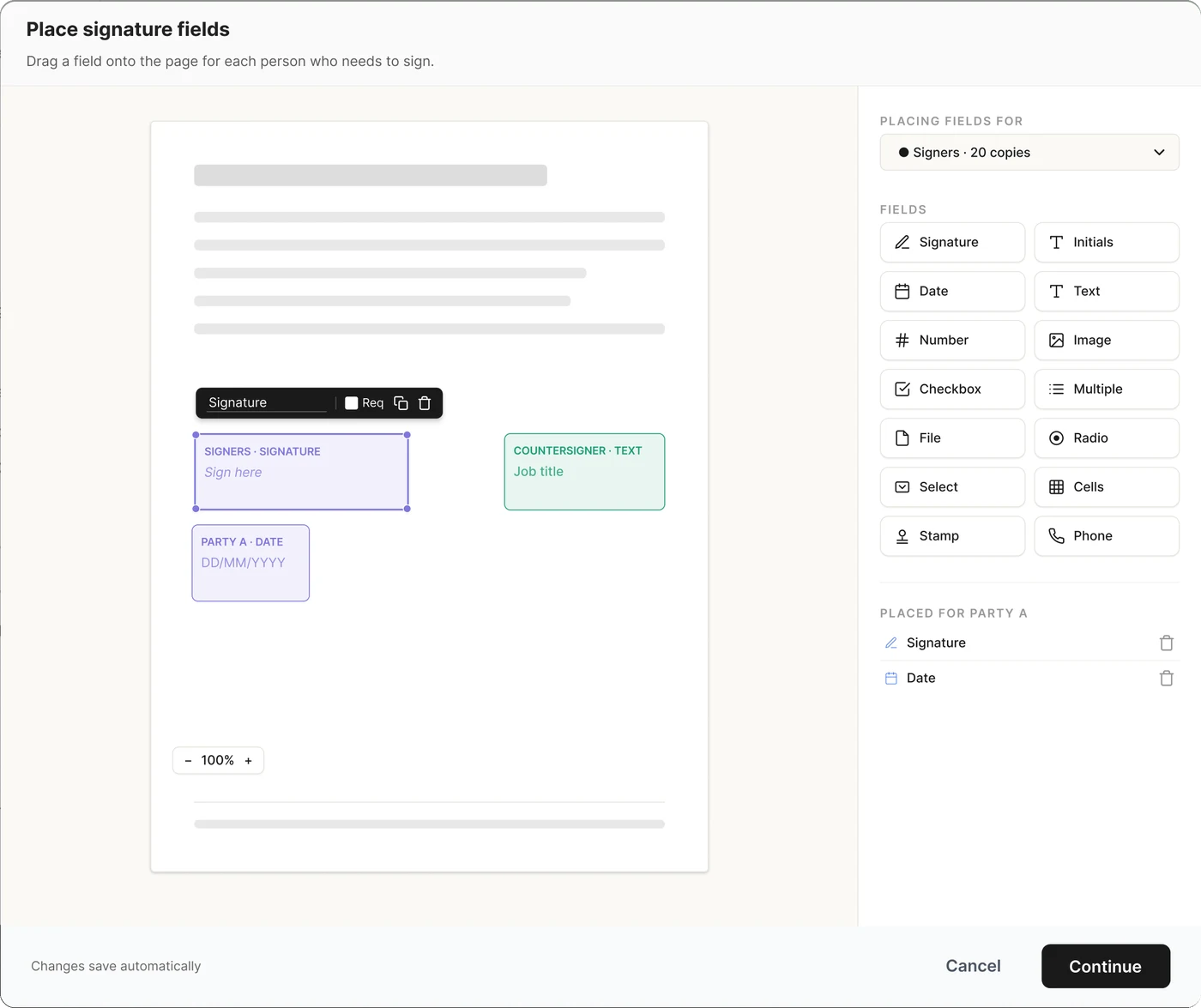Duplicate the selected Signature field
Screen dimensions: 1201x1008
pos(401,403)
